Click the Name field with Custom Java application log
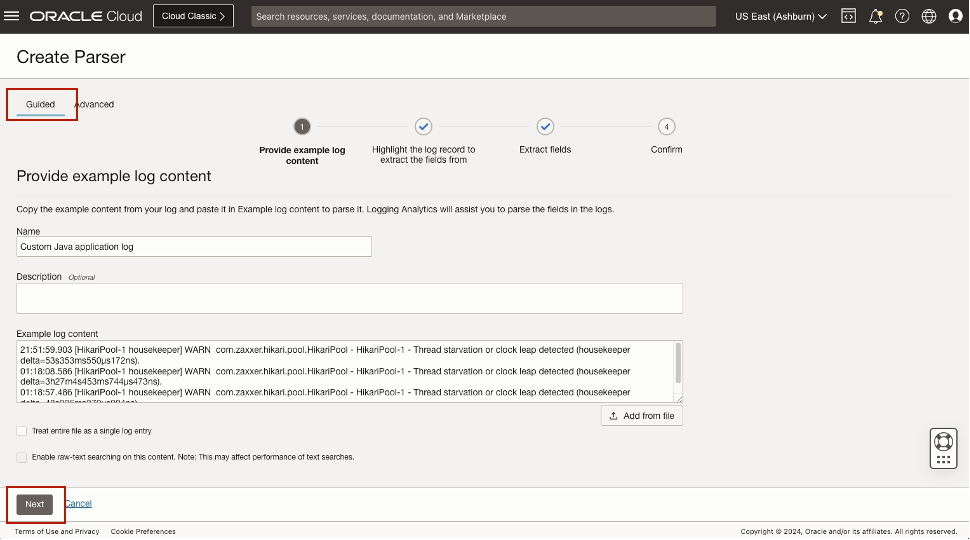This screenshot has width=970, height=540. pos(194,247)
